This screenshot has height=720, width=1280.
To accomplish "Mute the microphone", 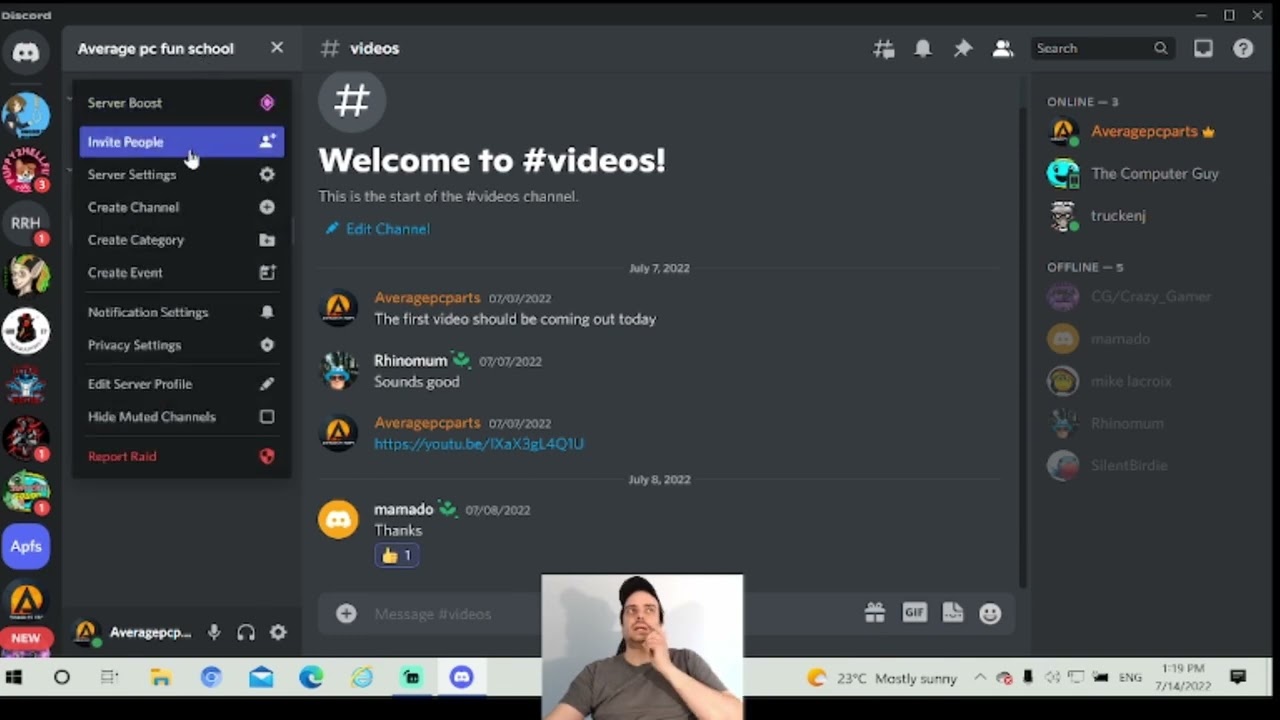I will point(214,632).
